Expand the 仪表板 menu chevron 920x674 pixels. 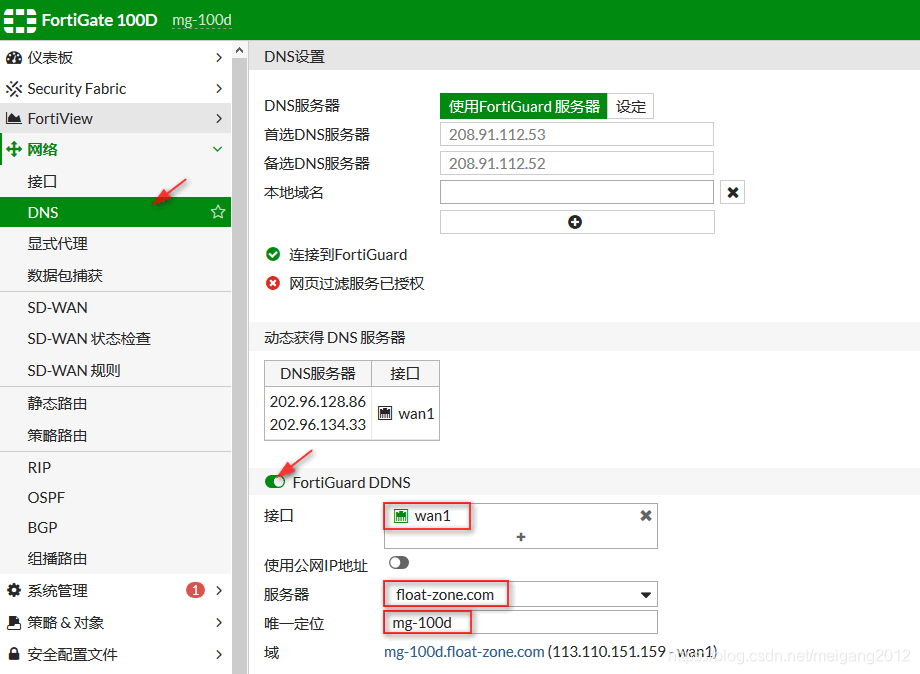pos(219,57)
